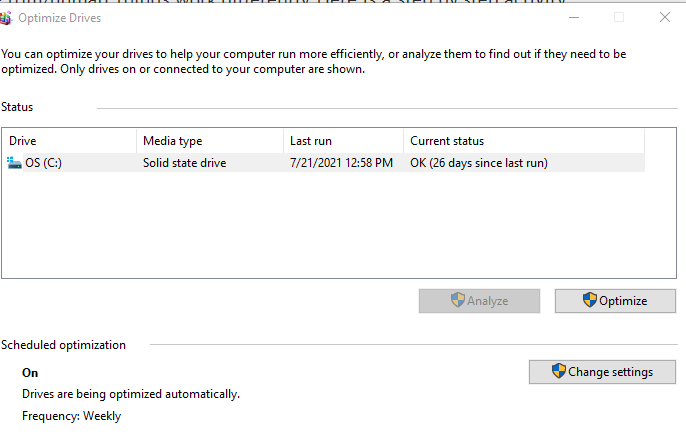Open Change settings for scheduled optimization

(x=601, y=372)
